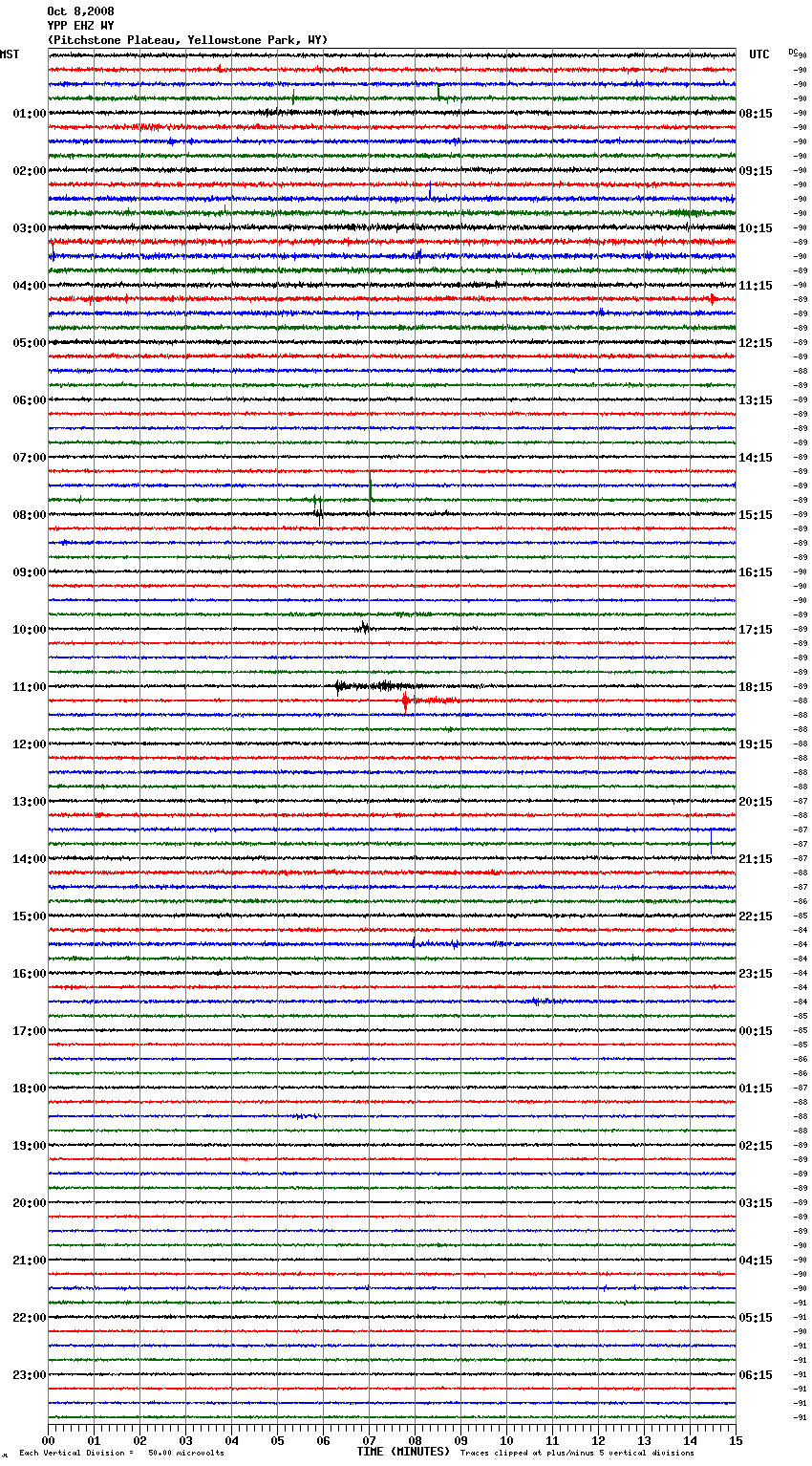Select the 13:00 MST time label

point(30,802)
